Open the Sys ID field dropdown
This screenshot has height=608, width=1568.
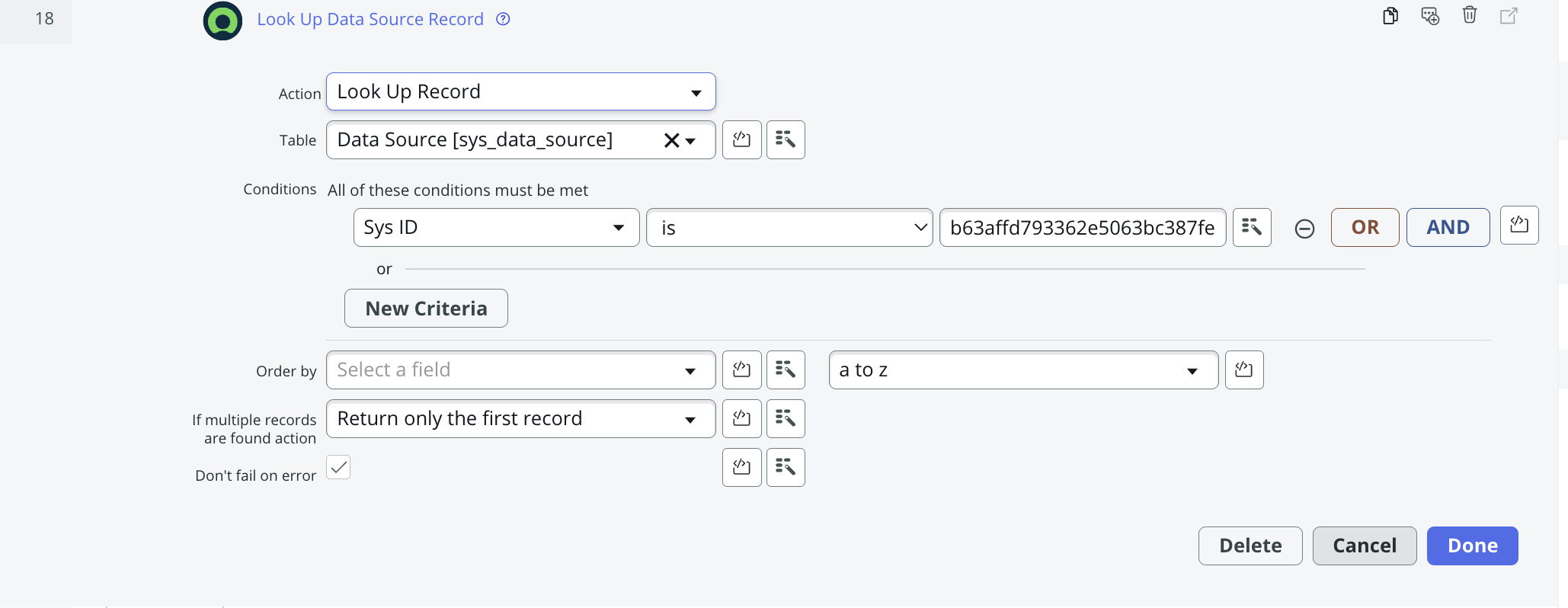[x=496, y=227]
